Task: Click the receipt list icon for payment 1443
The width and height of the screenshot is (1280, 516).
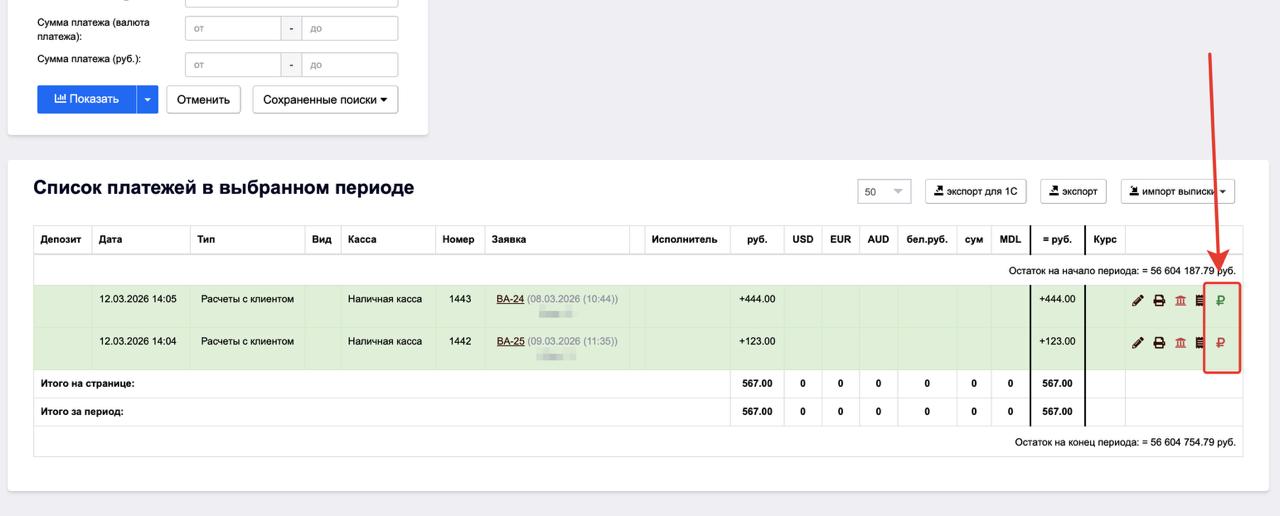Action: pyautogui.click(x=1200, y=300)
